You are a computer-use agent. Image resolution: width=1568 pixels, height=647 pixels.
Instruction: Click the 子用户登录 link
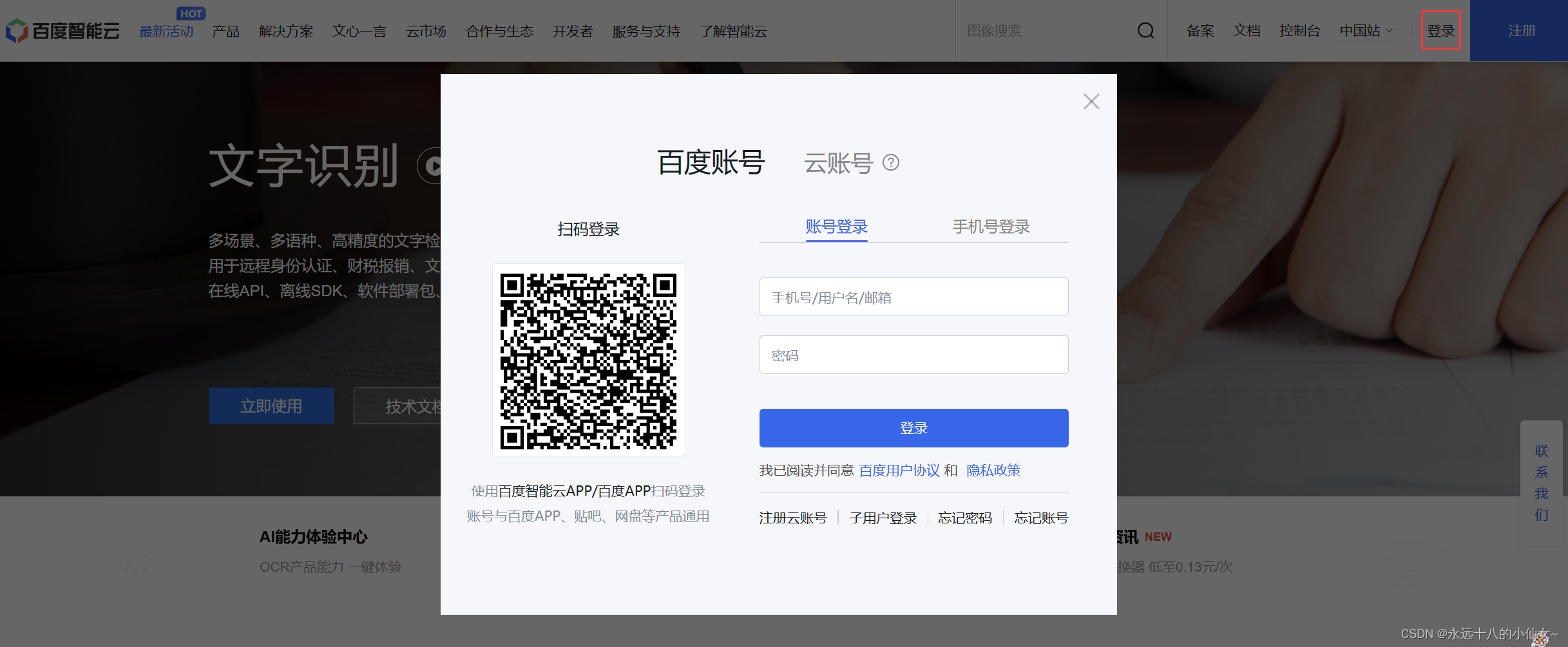coord(883,518)
